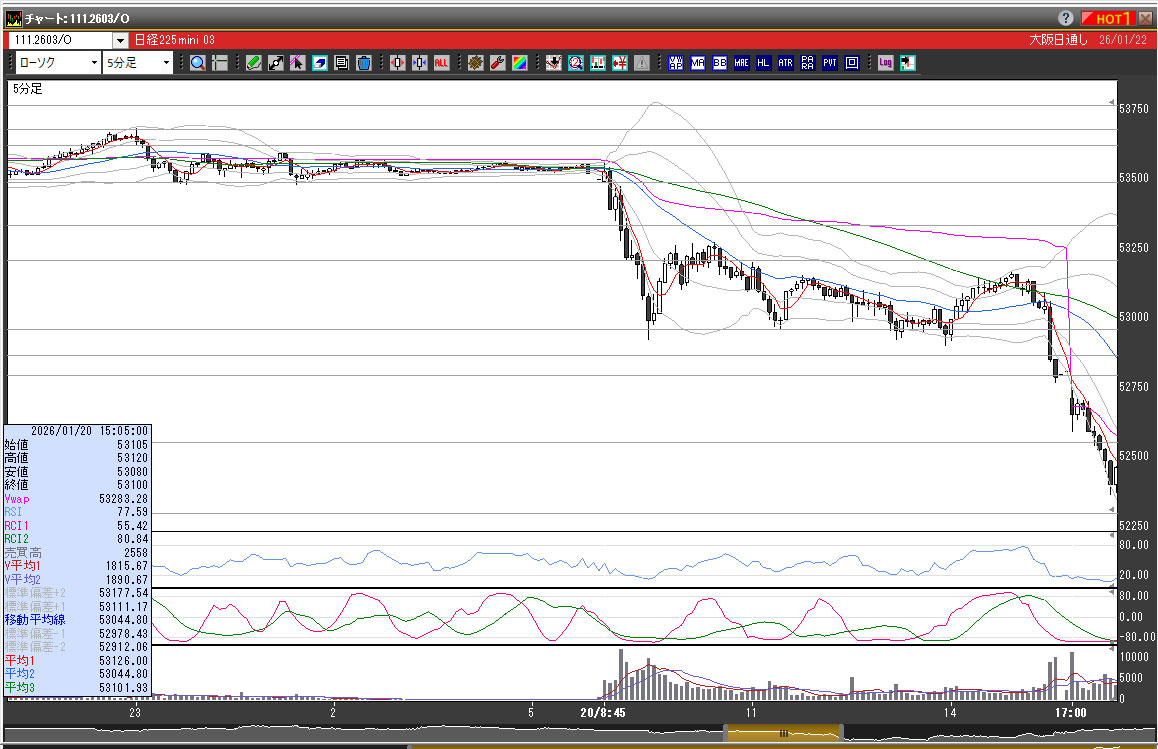Click the trash can delete icon

[364, 63]
